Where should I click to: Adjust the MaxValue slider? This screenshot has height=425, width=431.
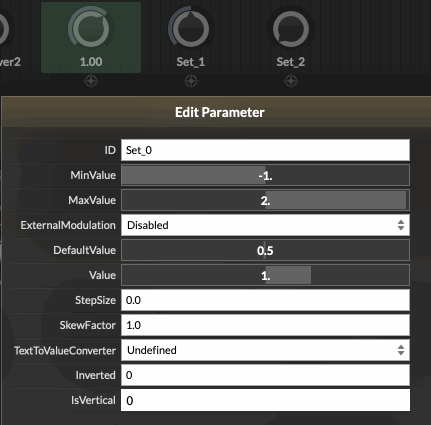tap(265, 200)
